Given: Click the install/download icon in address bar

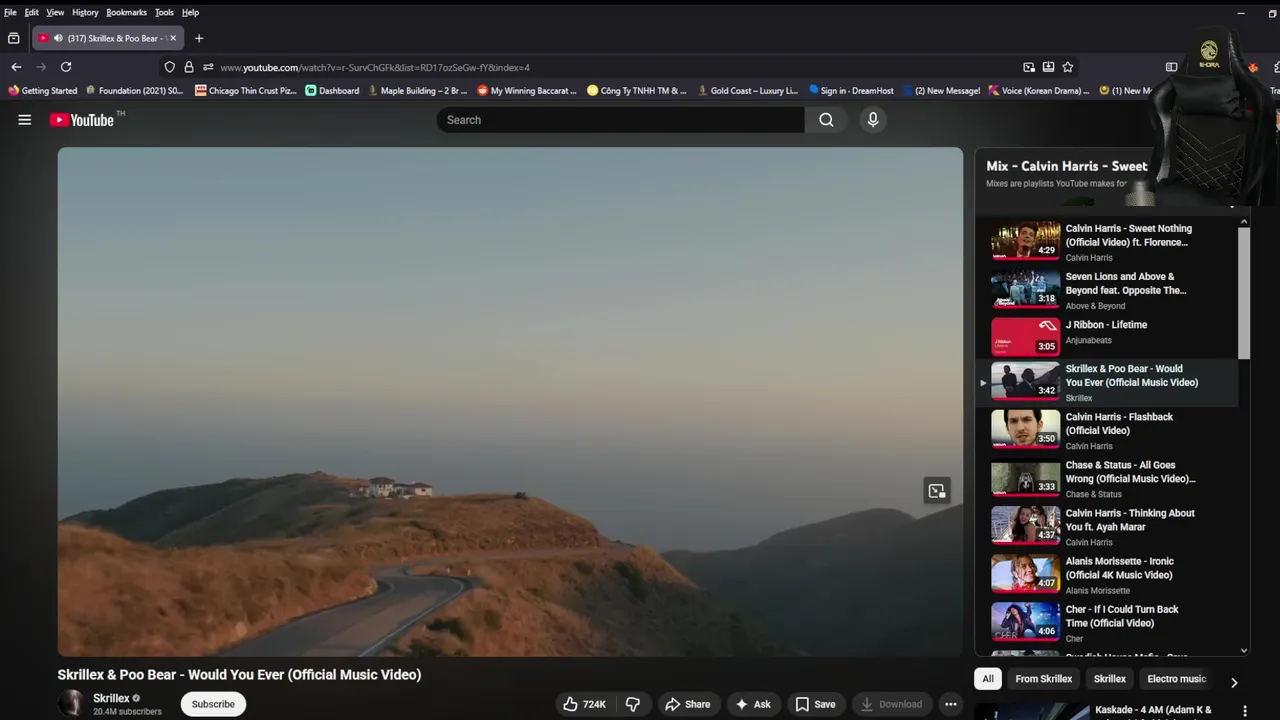Looking at the screenshot, I should (x=1048, y=67).
